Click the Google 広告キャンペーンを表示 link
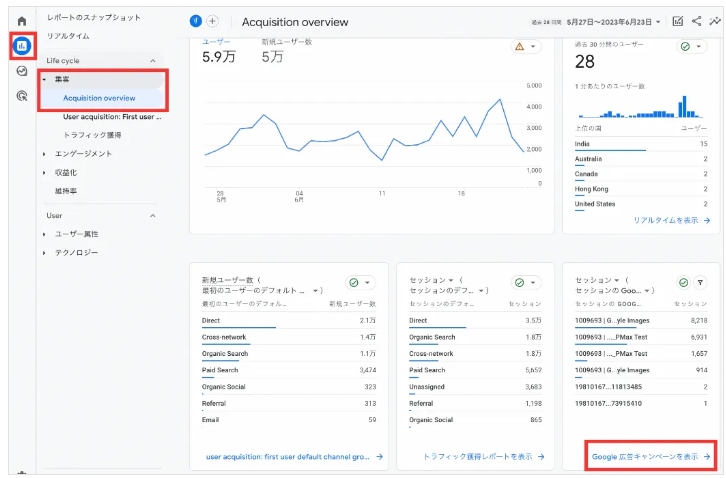This screenshot has width=726, height=478. click(x=650, y=457)
